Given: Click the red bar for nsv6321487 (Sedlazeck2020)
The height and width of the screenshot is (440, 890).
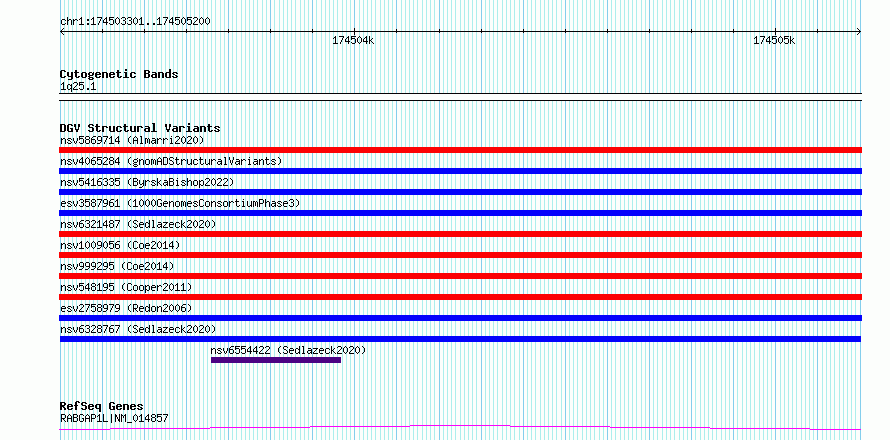Looking at the screenshot, I should (x=460, y=234).
